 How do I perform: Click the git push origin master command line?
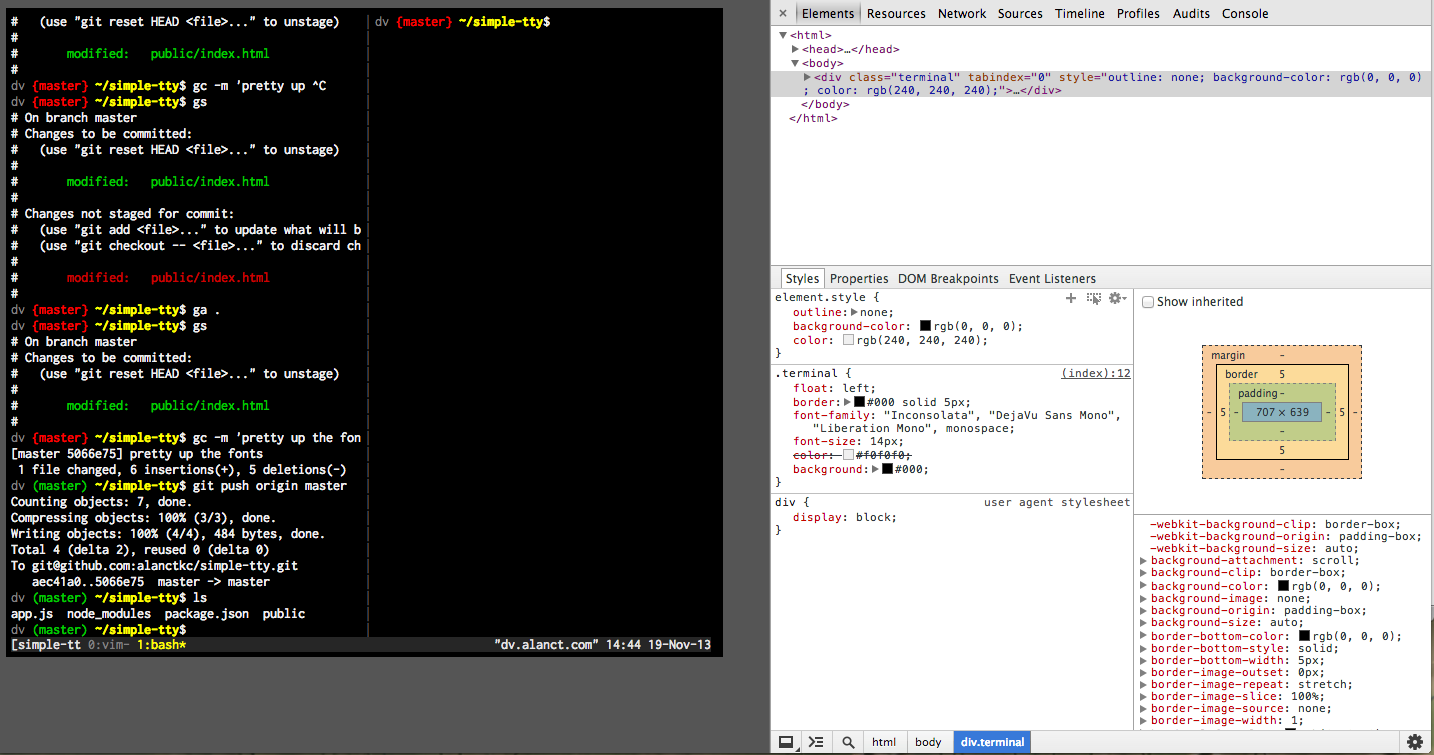click(270, 486)
